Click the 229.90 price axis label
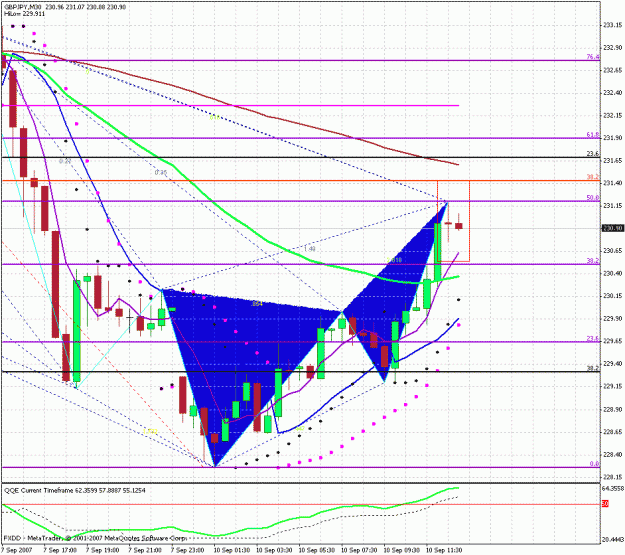 613,318
